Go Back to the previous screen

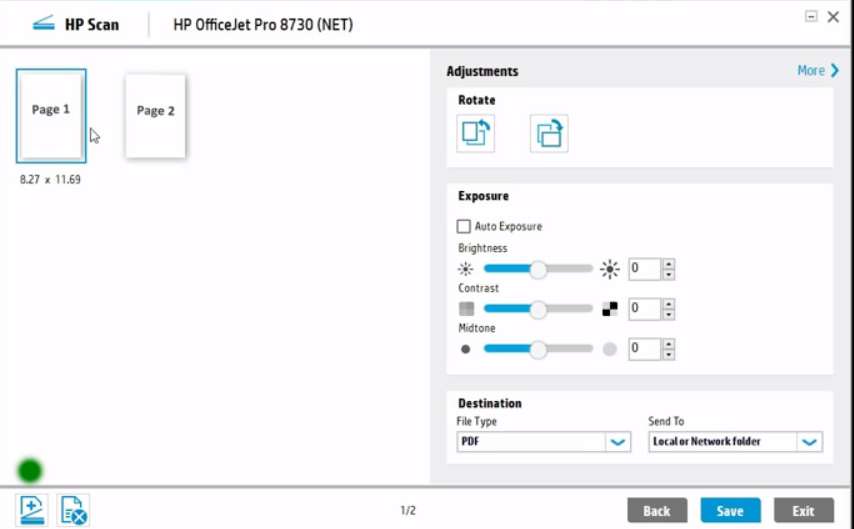(657, 511)
